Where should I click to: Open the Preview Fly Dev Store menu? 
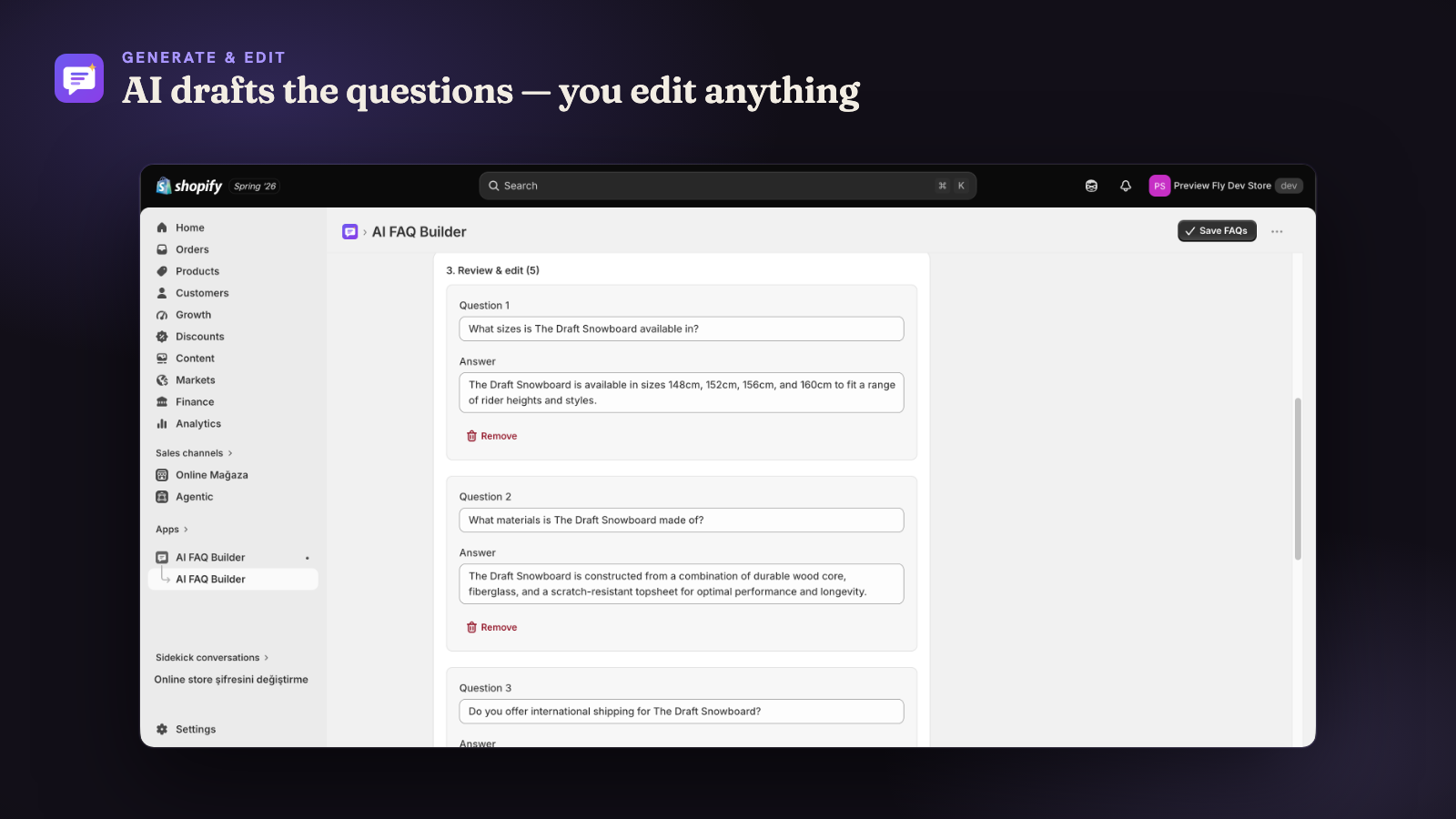pos(1226,186)
